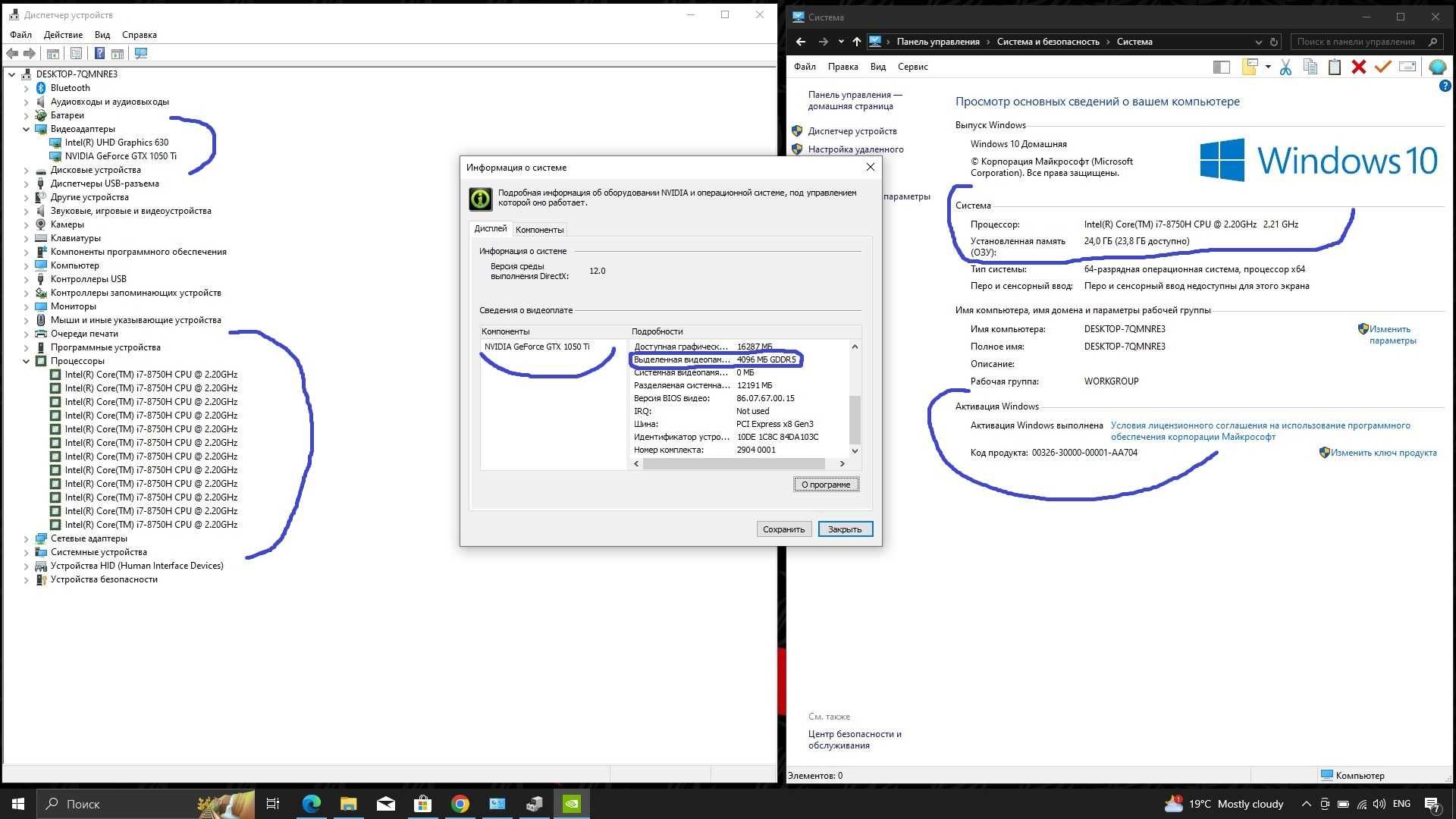Click the blue shell icon in System toolbar
Image resolution: width=1456 pixels, height=819 pixels.
[x=1437, y=67]
